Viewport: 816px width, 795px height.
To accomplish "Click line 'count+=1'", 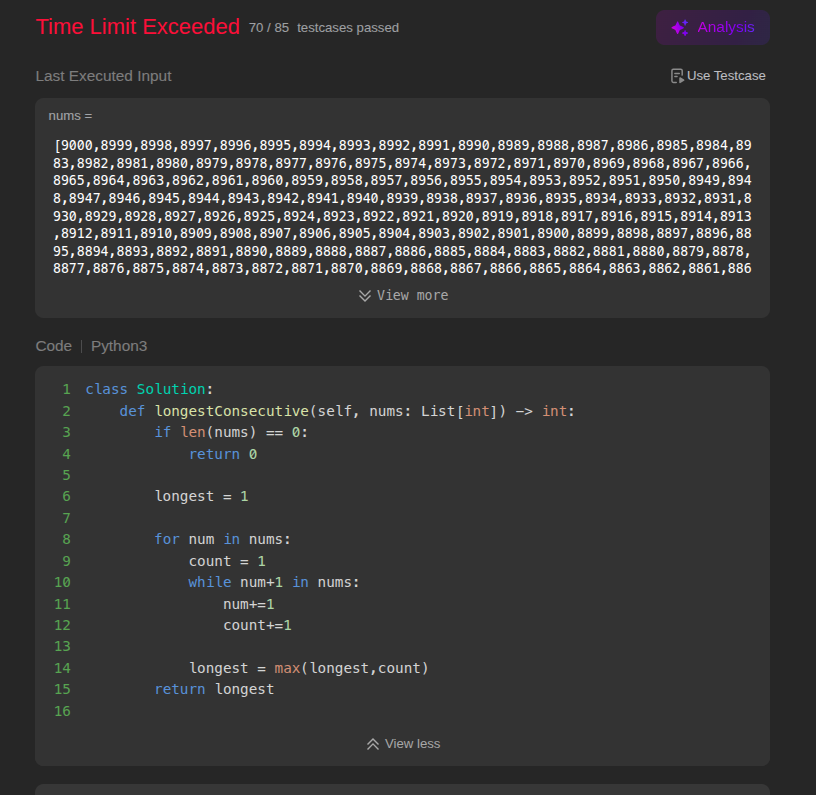I will click(257, 625).
